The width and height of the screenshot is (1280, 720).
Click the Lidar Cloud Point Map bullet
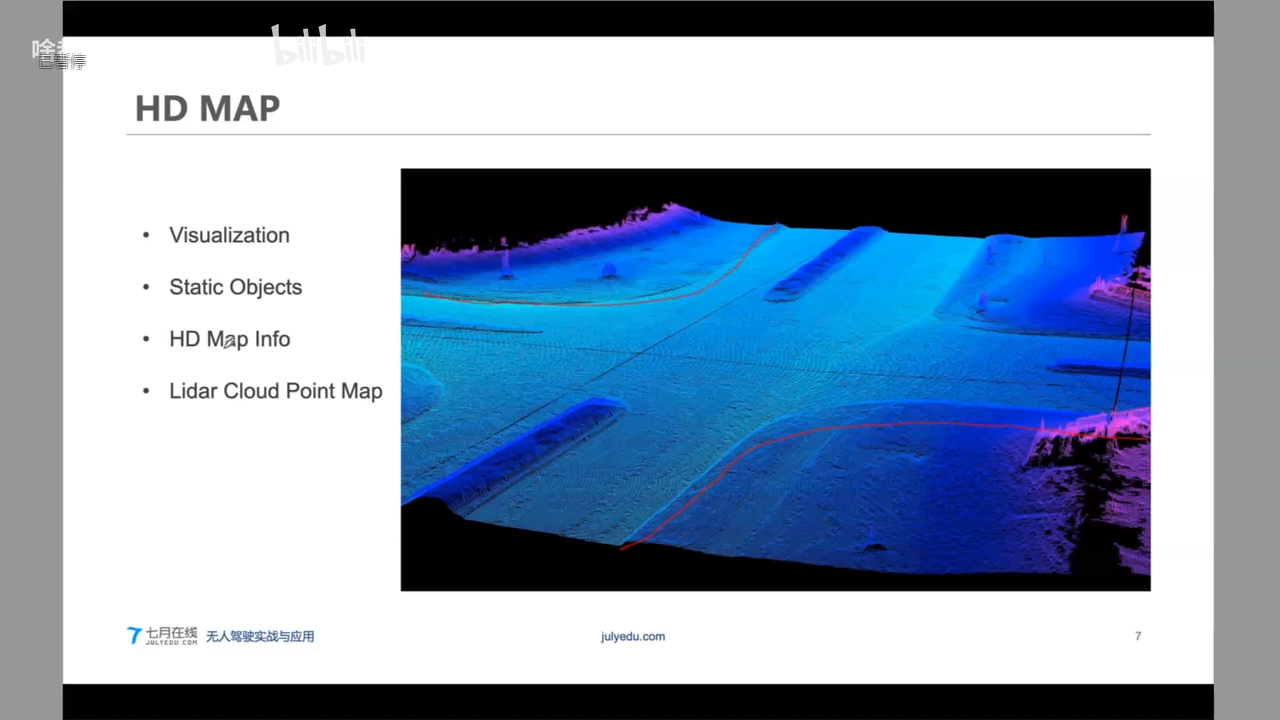coord(275,391)
